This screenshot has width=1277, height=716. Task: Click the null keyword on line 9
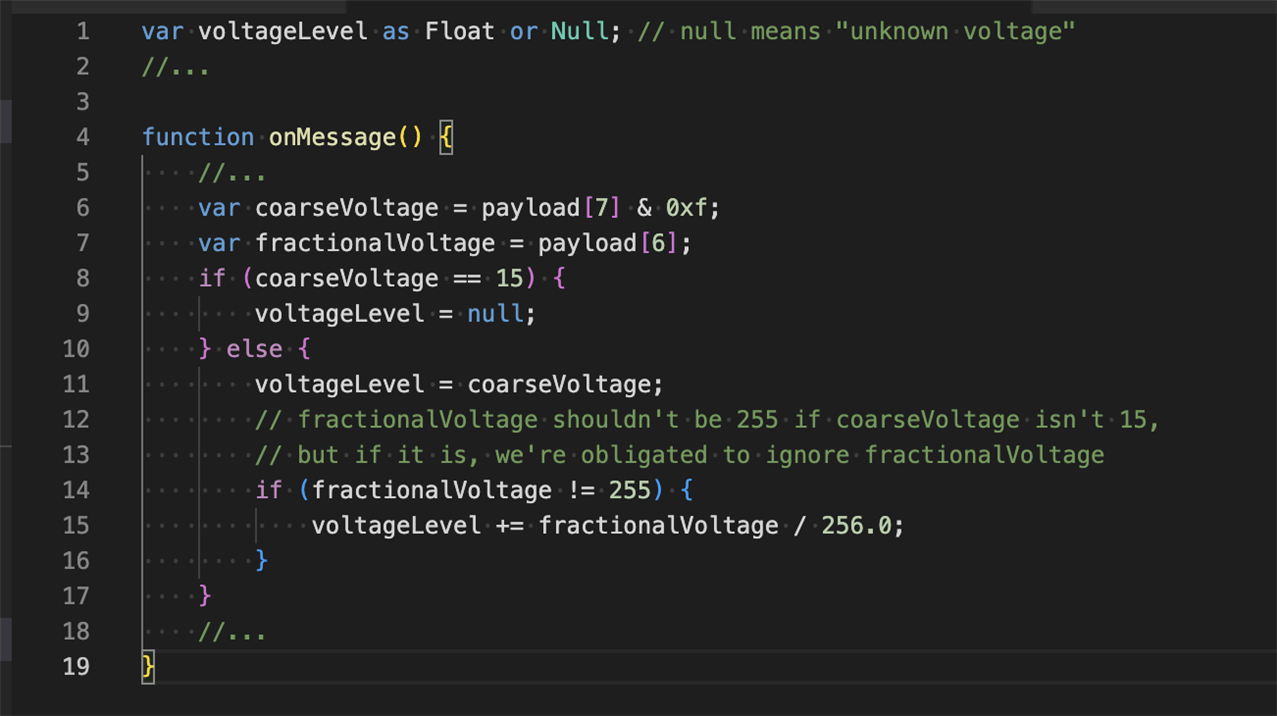[495, 314]
